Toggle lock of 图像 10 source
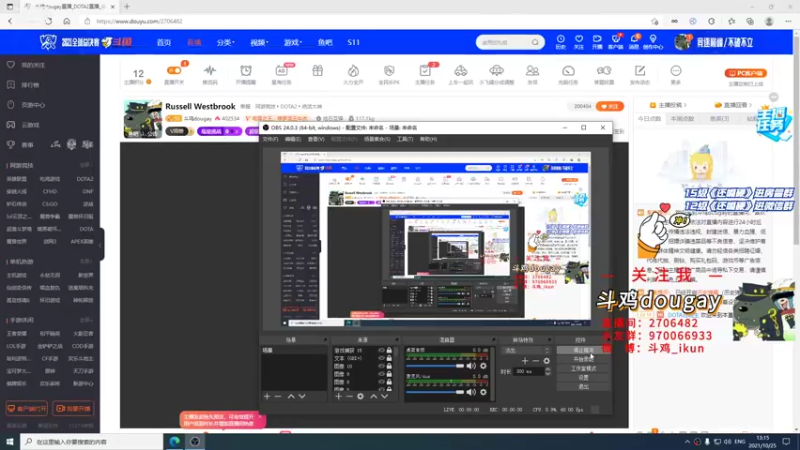This screenshot has width=800, height=450. coord(389,366)
